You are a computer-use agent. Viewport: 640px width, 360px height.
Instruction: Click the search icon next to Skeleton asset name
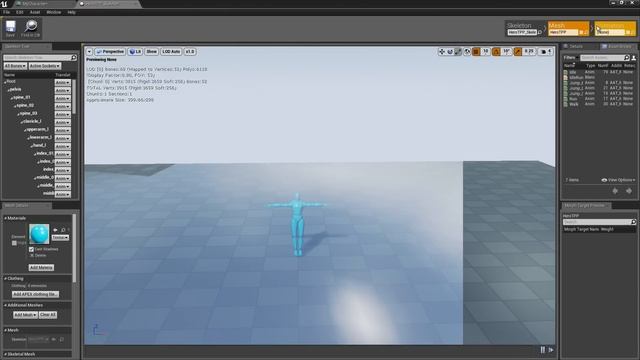pos(540,32)
